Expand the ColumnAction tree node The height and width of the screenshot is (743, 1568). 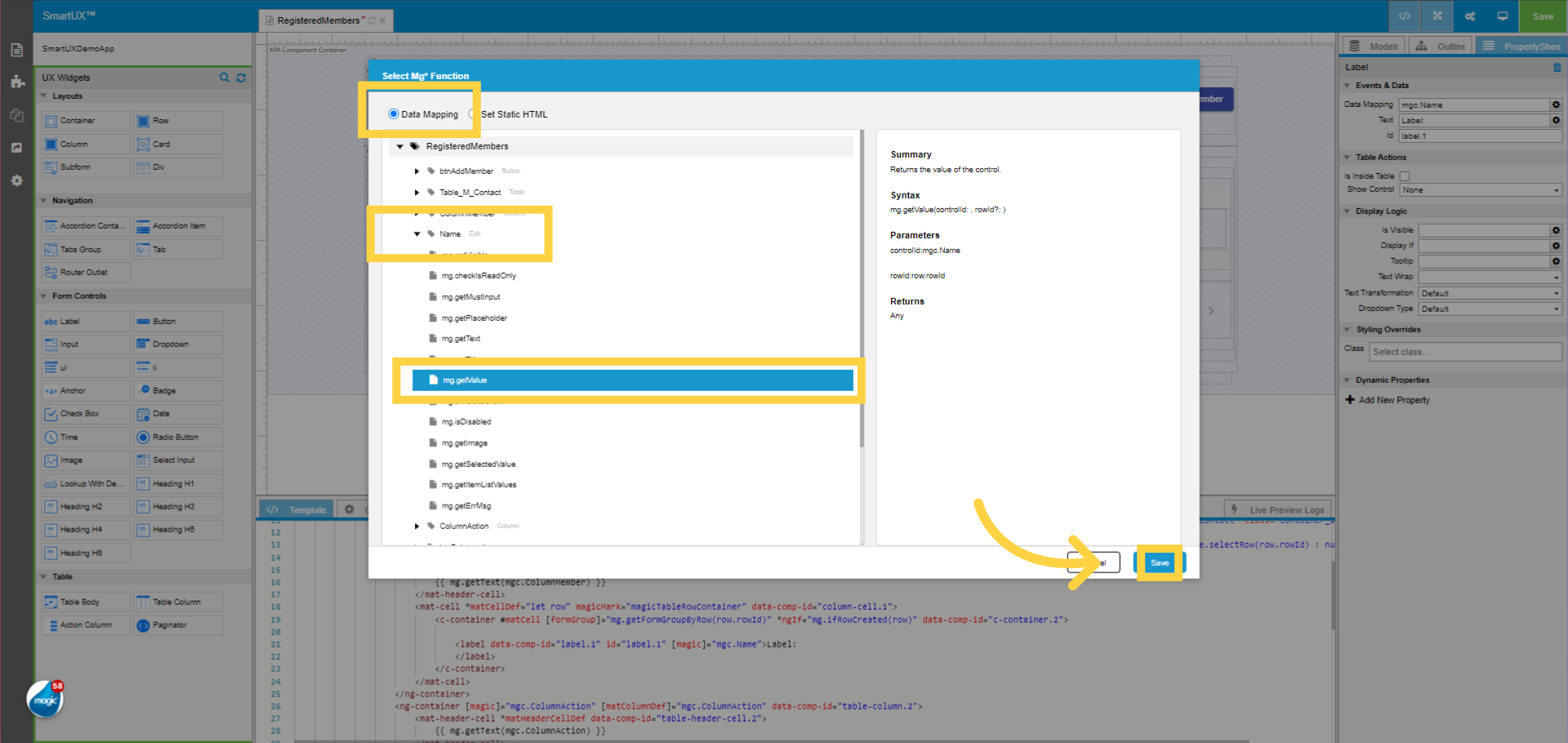point(416,527)
